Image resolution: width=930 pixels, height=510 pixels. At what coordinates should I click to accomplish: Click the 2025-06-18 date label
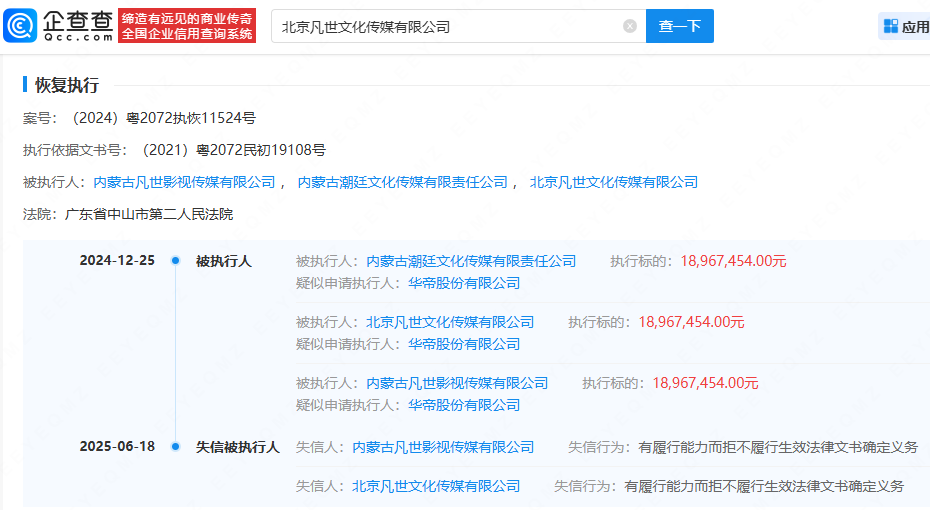coord(117,447)
